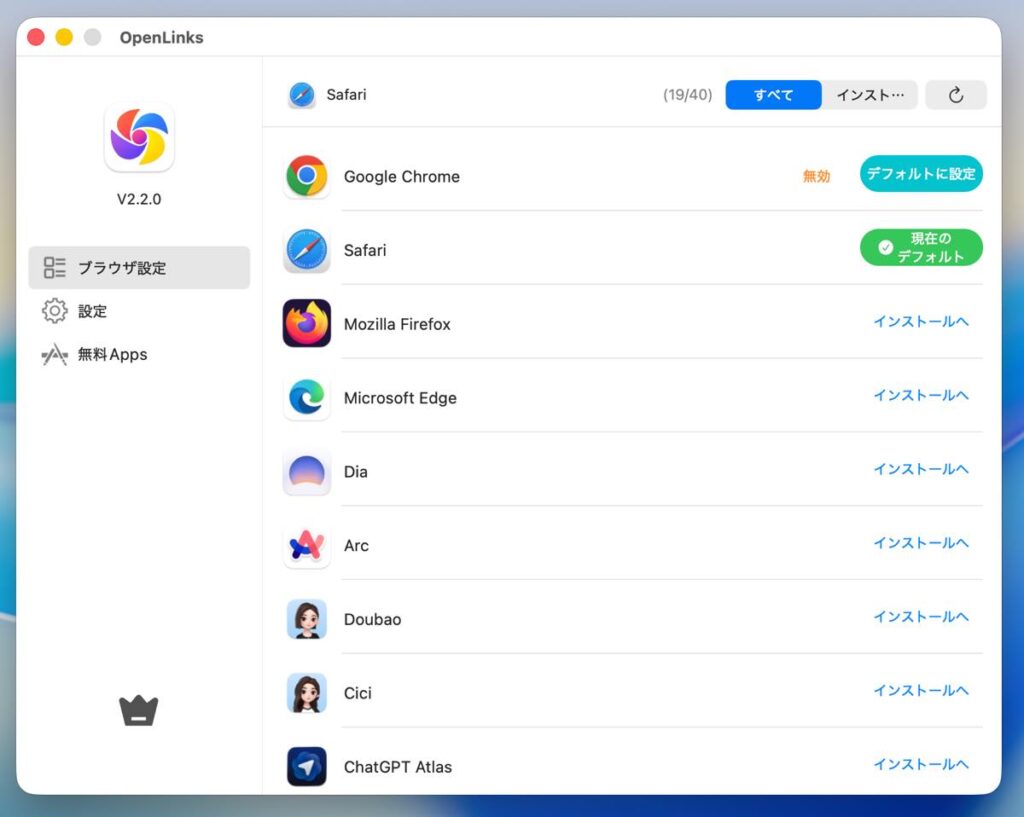Click the crown premium icon in sidebar
This screenshot has height=817, width=1024.
point(139,711)
